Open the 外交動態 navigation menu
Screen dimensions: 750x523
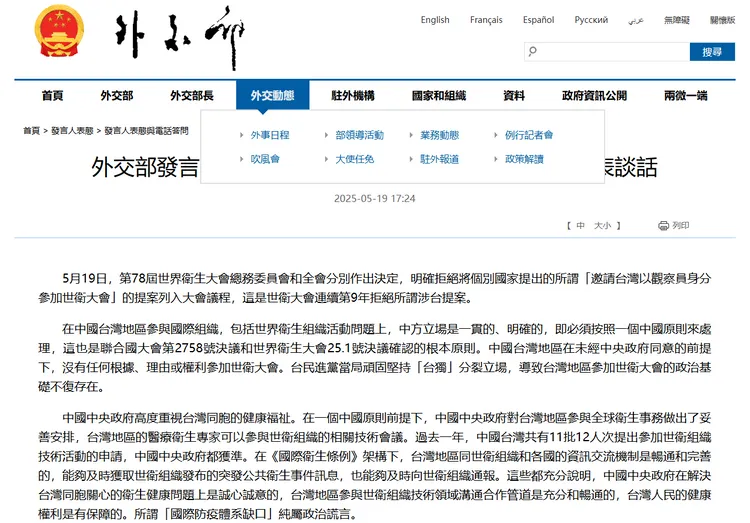[272, 95]
